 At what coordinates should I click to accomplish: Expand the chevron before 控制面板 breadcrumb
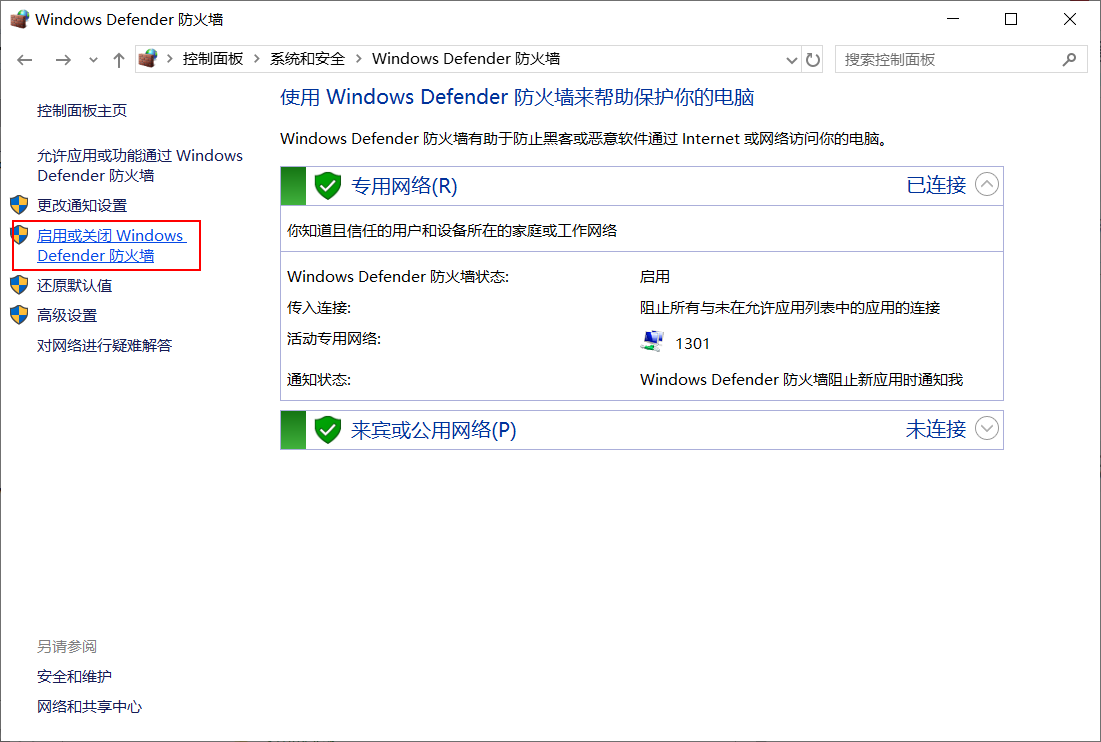pos(170,59)
